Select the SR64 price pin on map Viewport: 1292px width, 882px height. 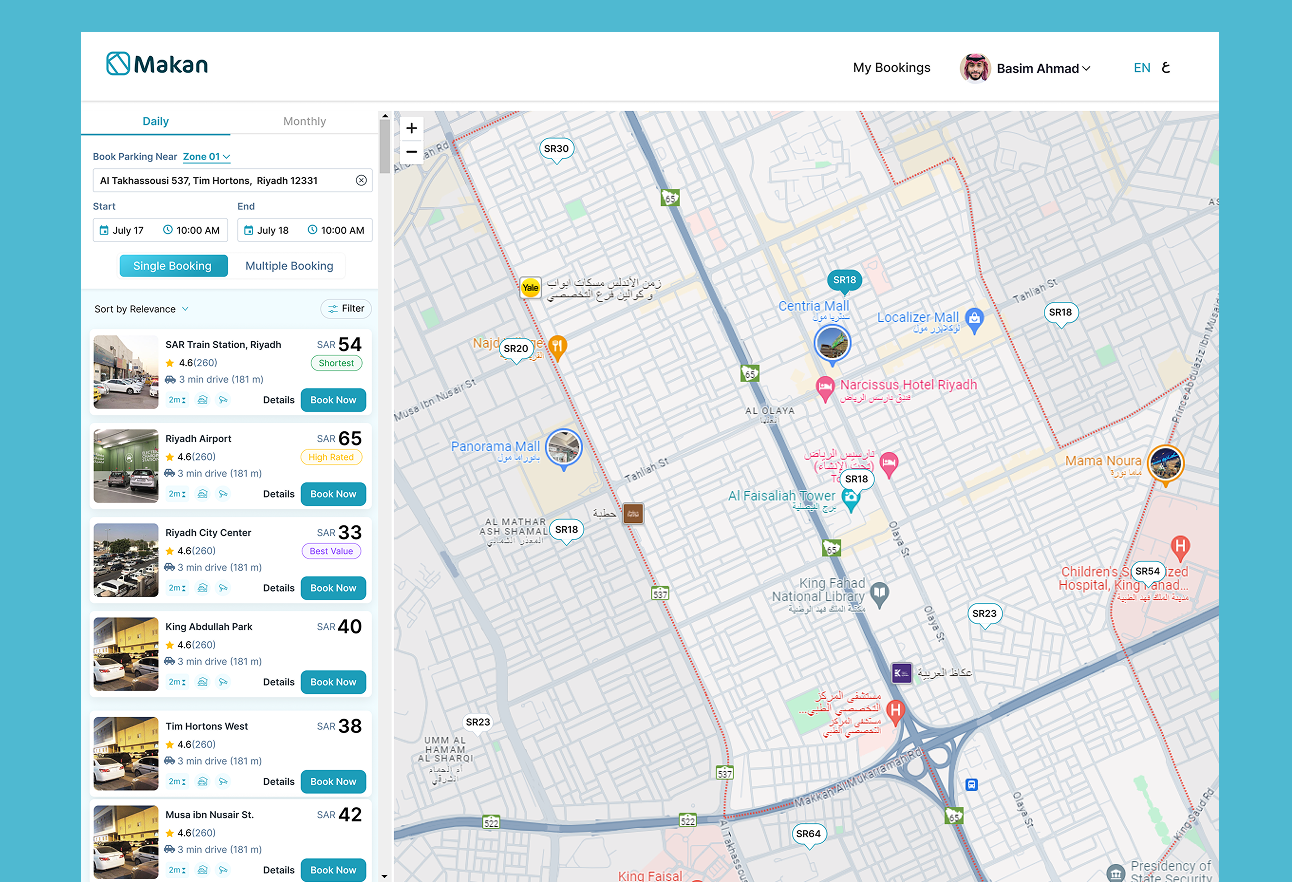[x=808, y=834]
